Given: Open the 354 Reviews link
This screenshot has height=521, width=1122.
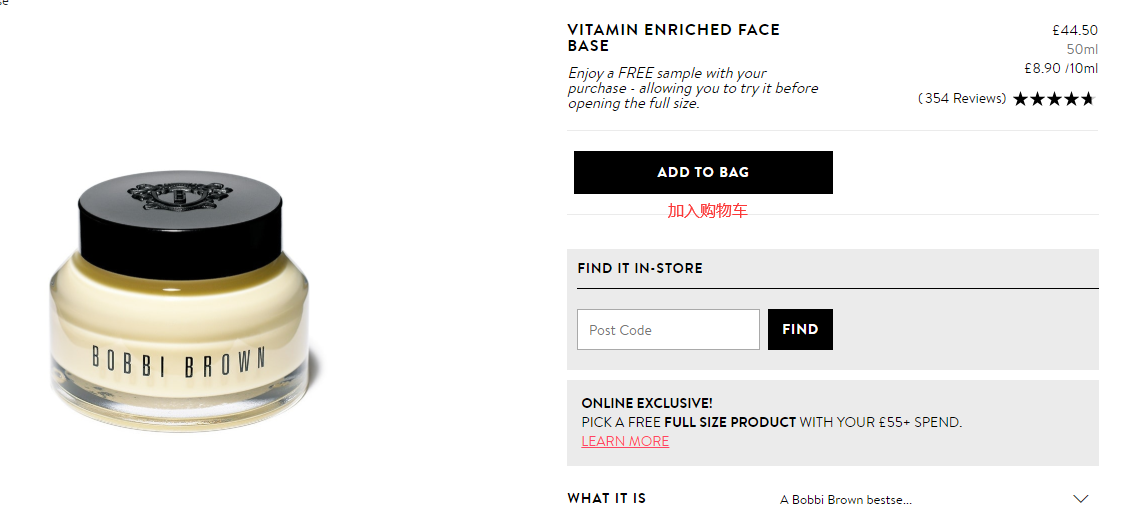Looking at the screenshot, I should tap(962, 98).
